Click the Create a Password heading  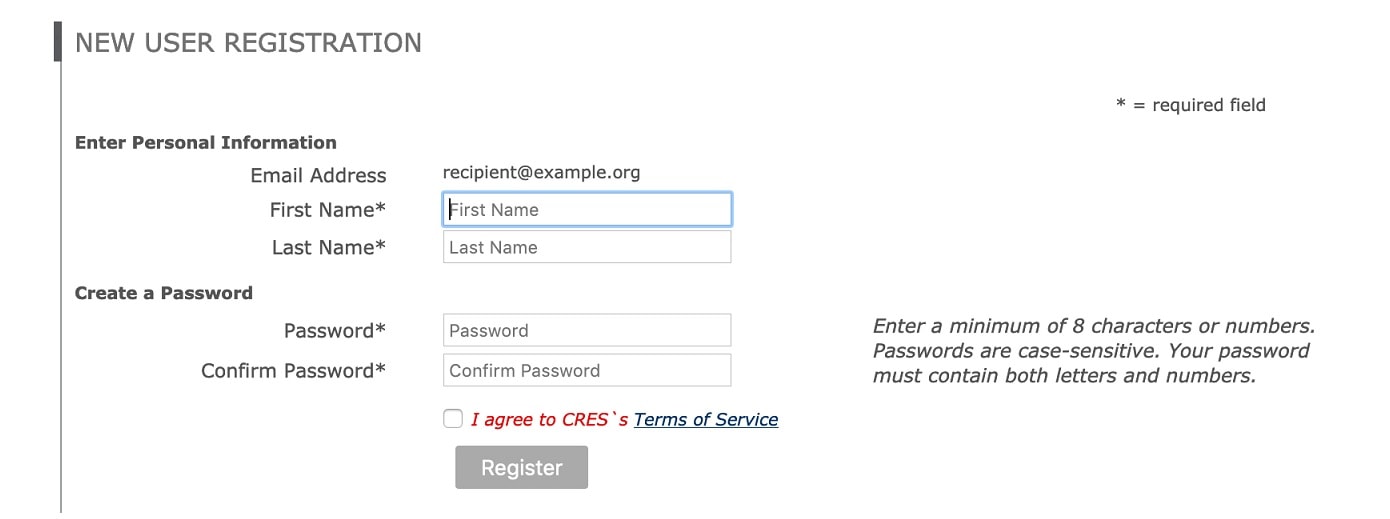click(x=163, y=293)
